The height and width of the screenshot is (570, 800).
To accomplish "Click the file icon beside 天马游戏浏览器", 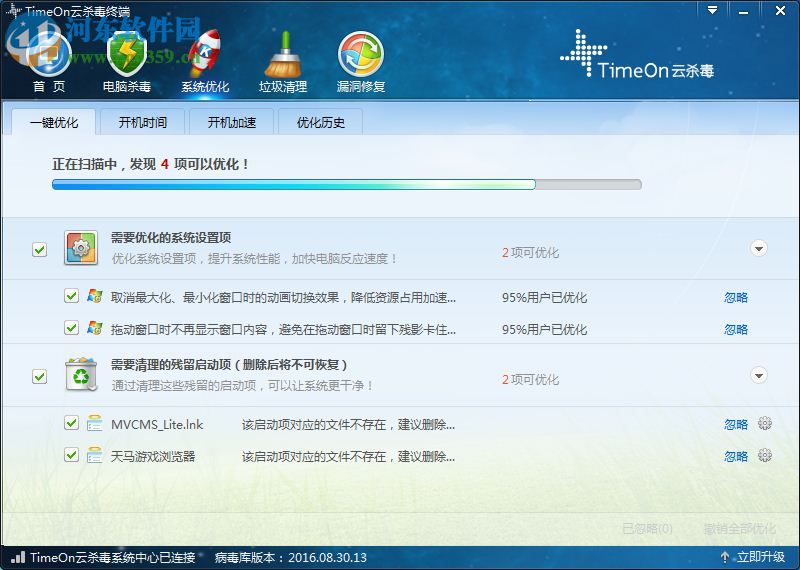I will [95, 455].
